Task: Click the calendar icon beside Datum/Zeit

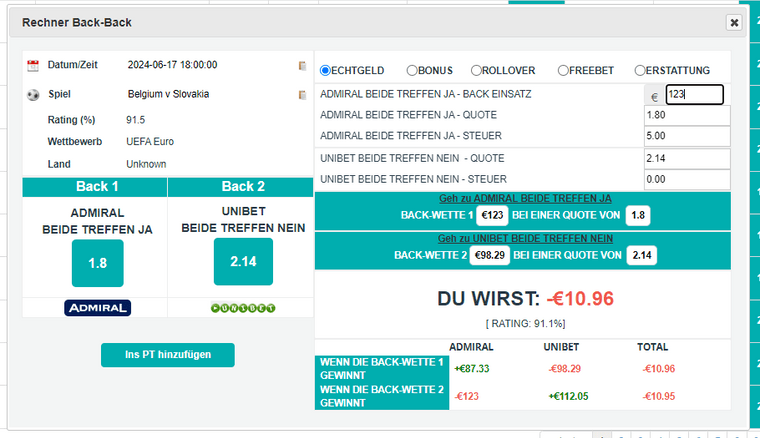Action: pyautogui.click(x=33, y=65)
